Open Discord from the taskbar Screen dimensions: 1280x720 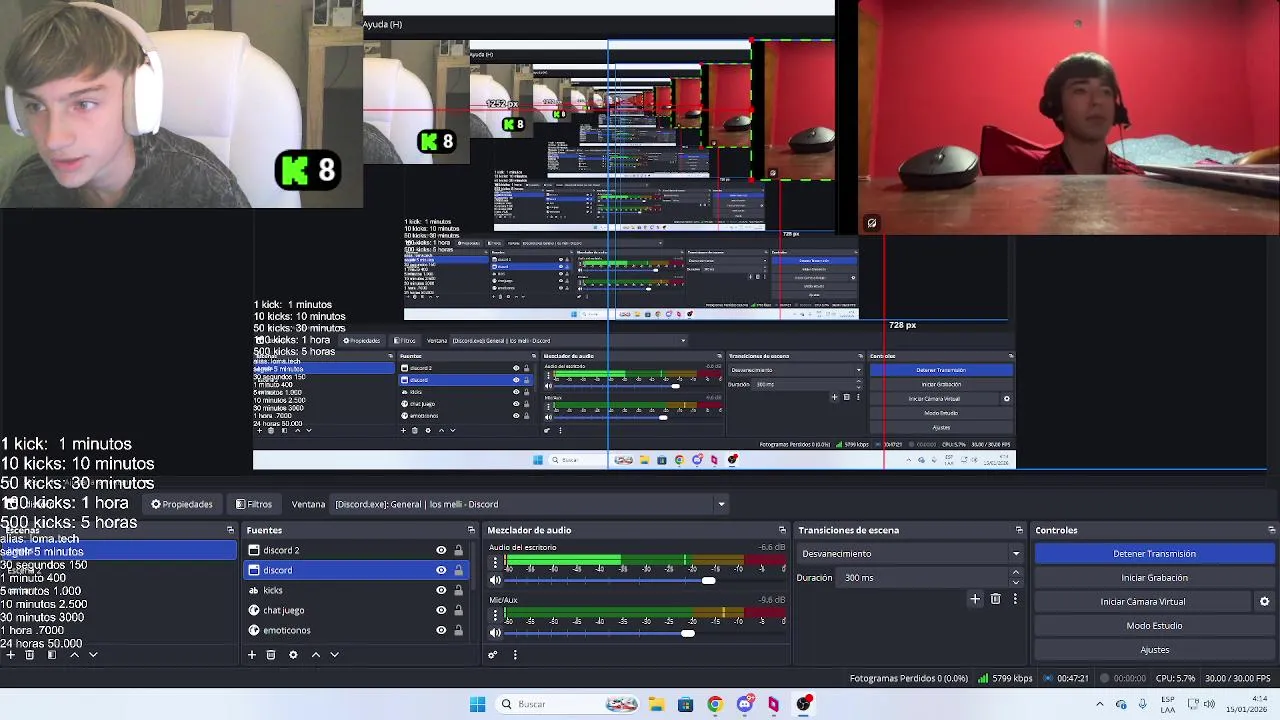click(x=744, y=704)
